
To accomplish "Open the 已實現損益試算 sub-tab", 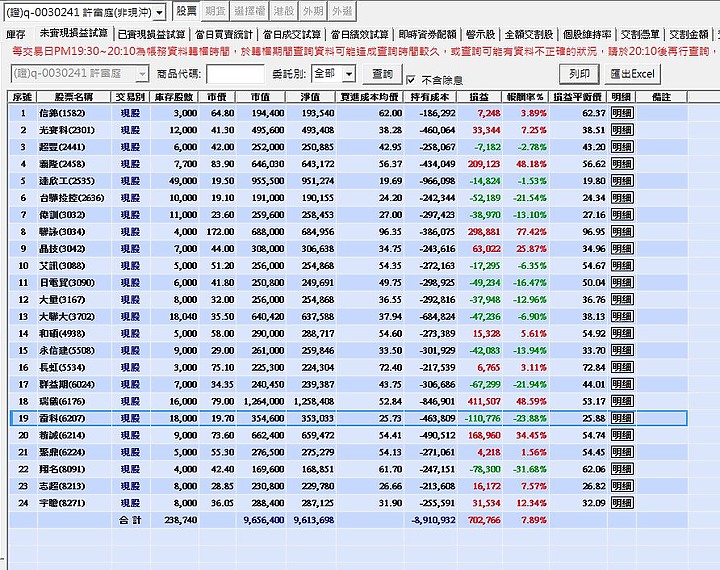I will click(152, 34).
